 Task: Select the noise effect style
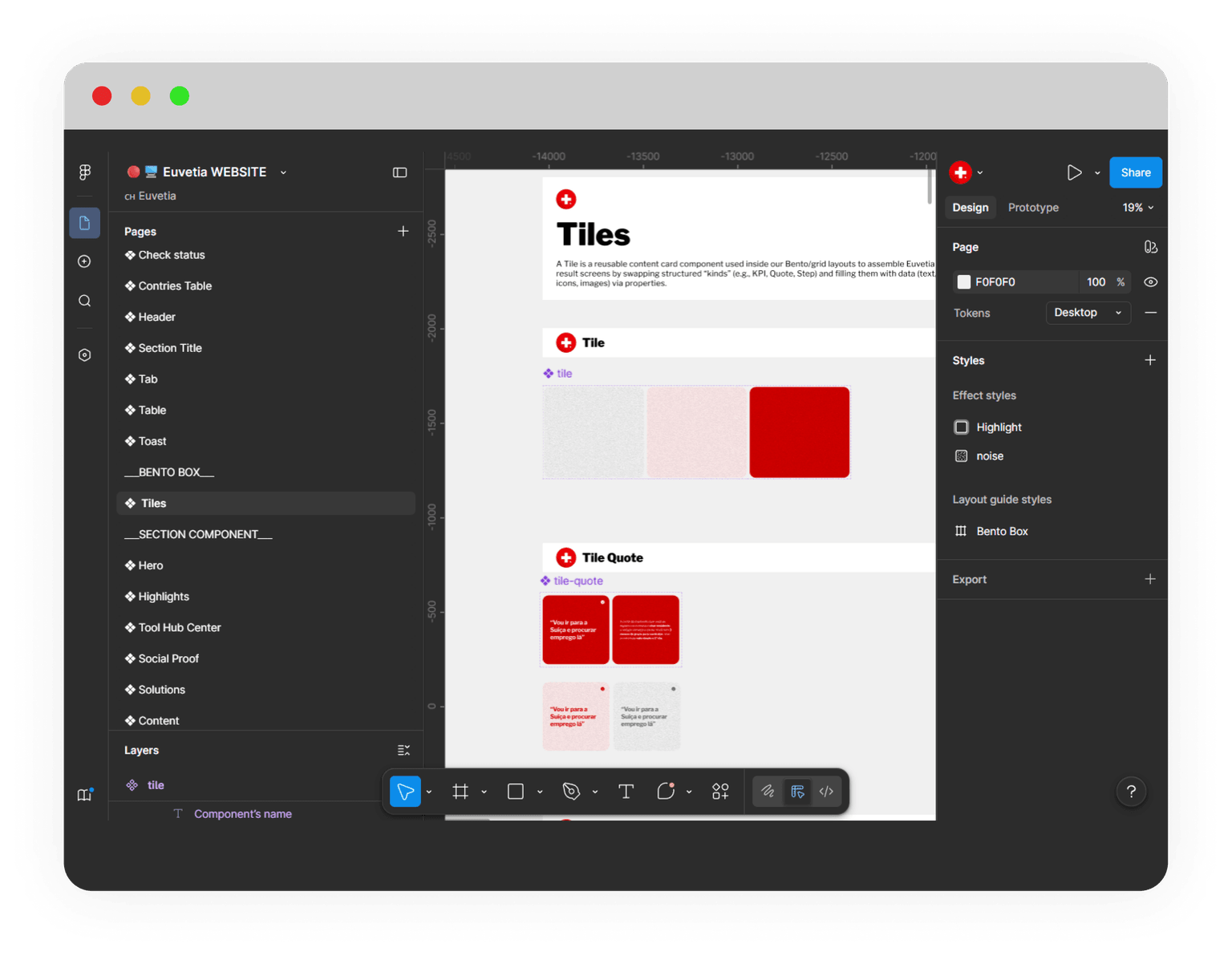click(x=990, y=456)
